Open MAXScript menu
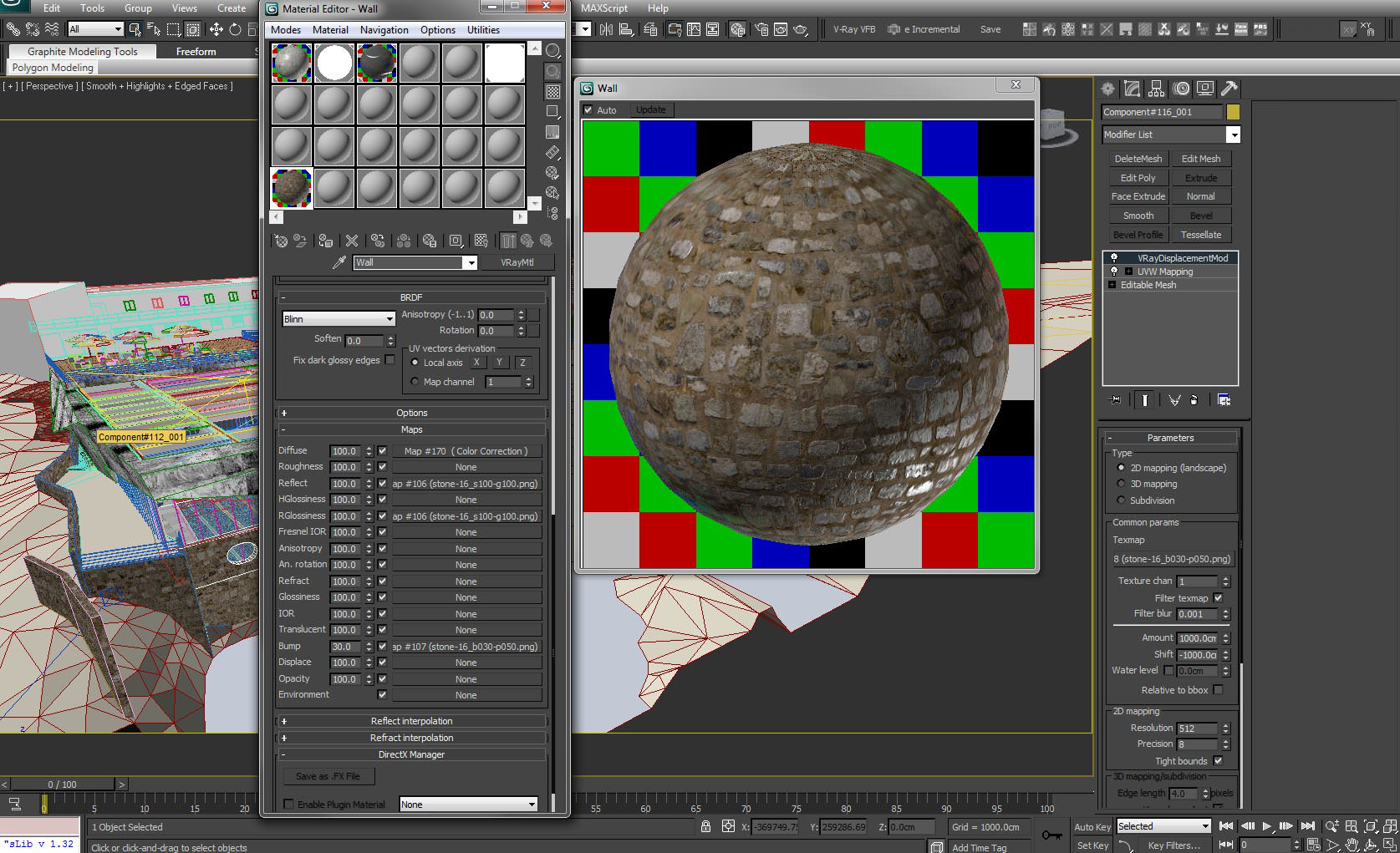Image resolution: width=1400 pixels, height=853 pixels. 604,8
